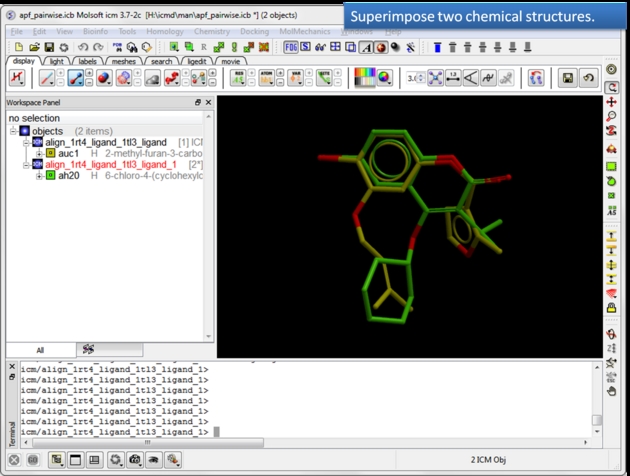Select the All tab in Workspace Panel

pos(40,350)
